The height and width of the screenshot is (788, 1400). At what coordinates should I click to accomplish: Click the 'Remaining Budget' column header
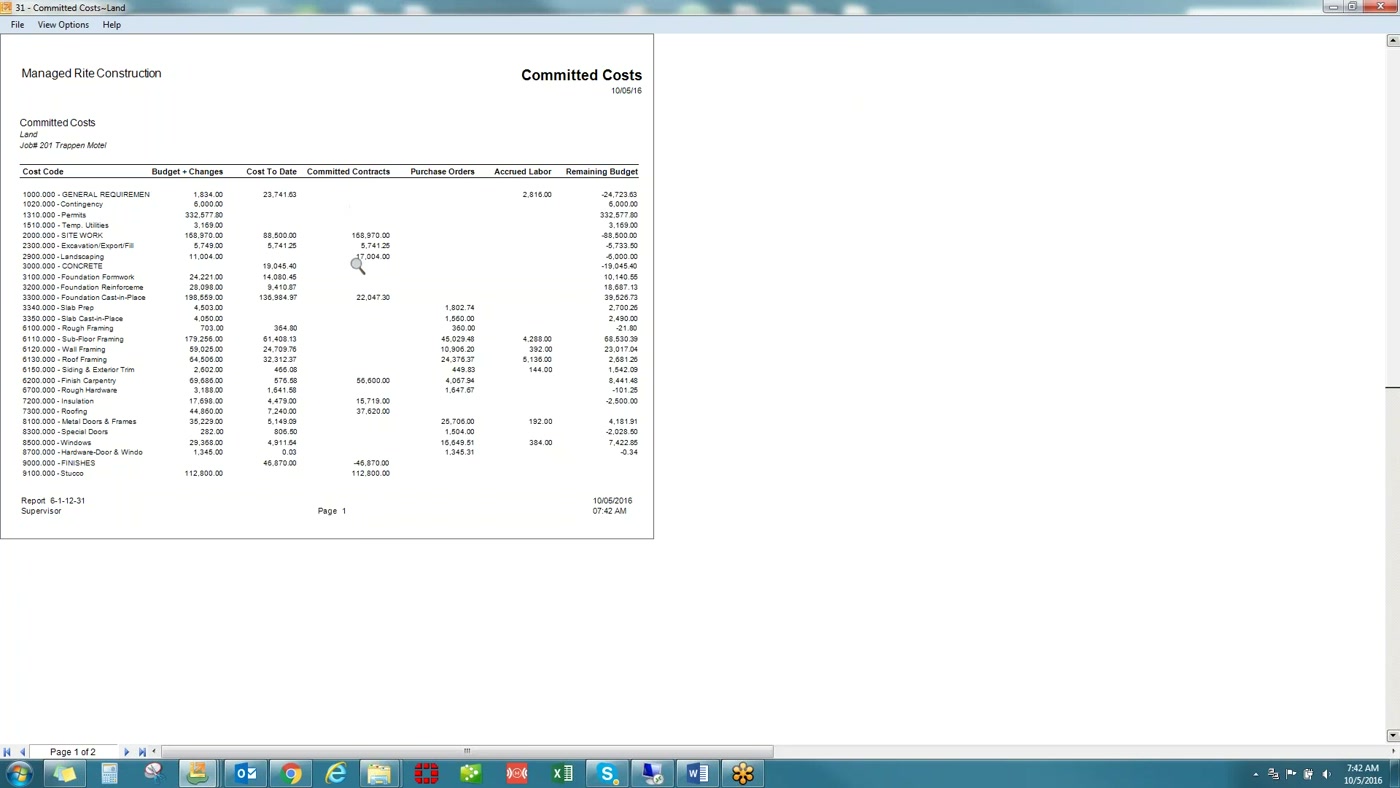[601, 171]
